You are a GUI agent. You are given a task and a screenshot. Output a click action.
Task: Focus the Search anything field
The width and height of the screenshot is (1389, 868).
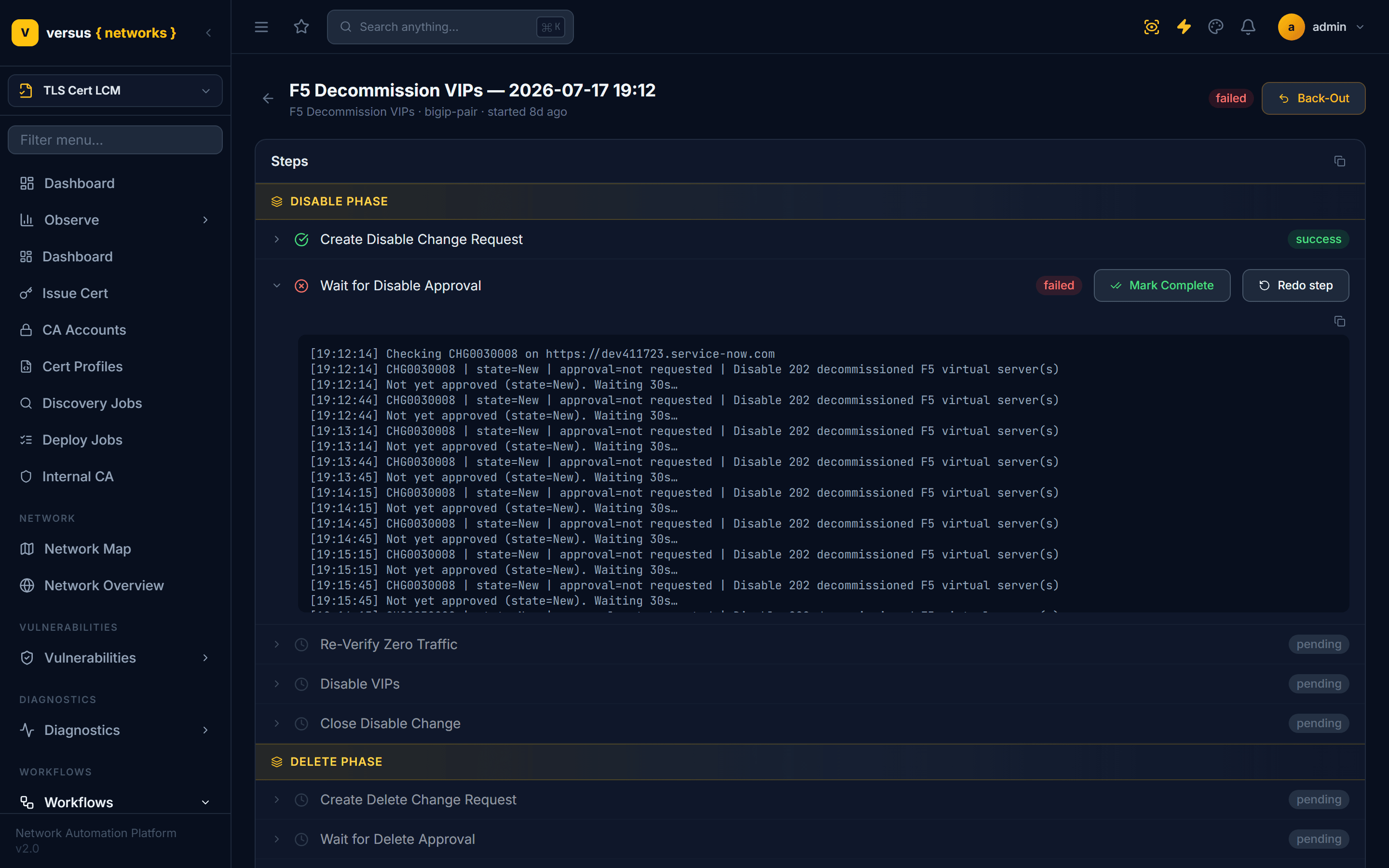click(450, 27)
